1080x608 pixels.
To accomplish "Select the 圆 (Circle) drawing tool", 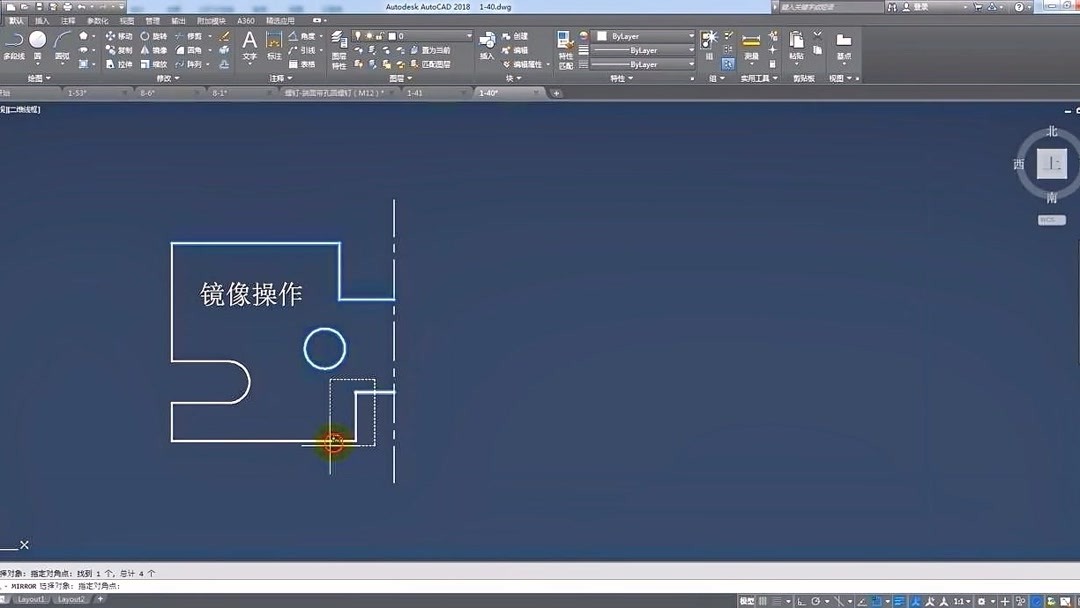I will click(x=37, y=41).
